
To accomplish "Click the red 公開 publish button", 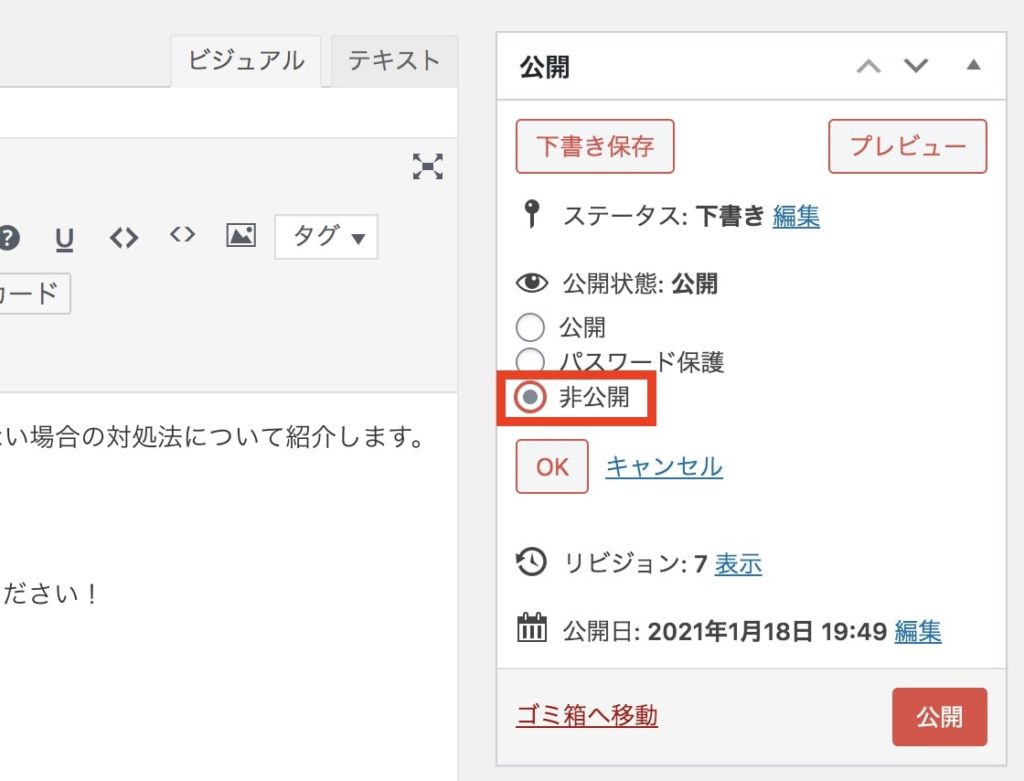I will point(940,716).
